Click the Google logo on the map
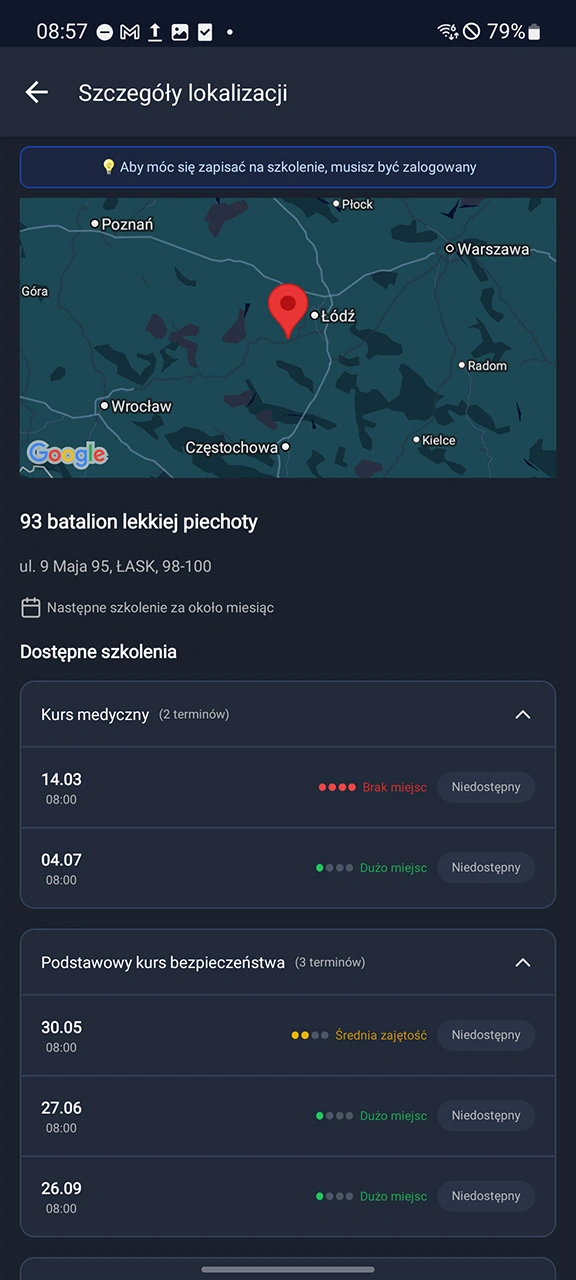This screenshot has height=1280, width=576. click(x=66, y=454)
